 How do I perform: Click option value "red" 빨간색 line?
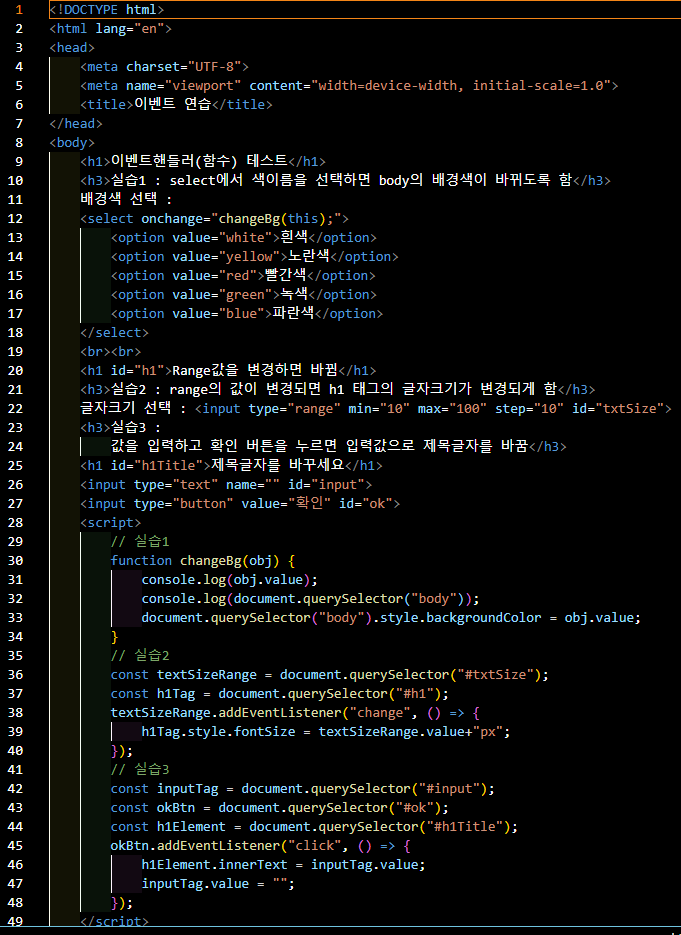tap(243, 275)
